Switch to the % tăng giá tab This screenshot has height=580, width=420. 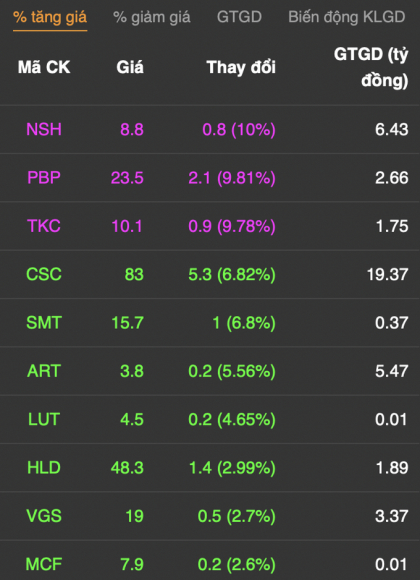point(50,17)
